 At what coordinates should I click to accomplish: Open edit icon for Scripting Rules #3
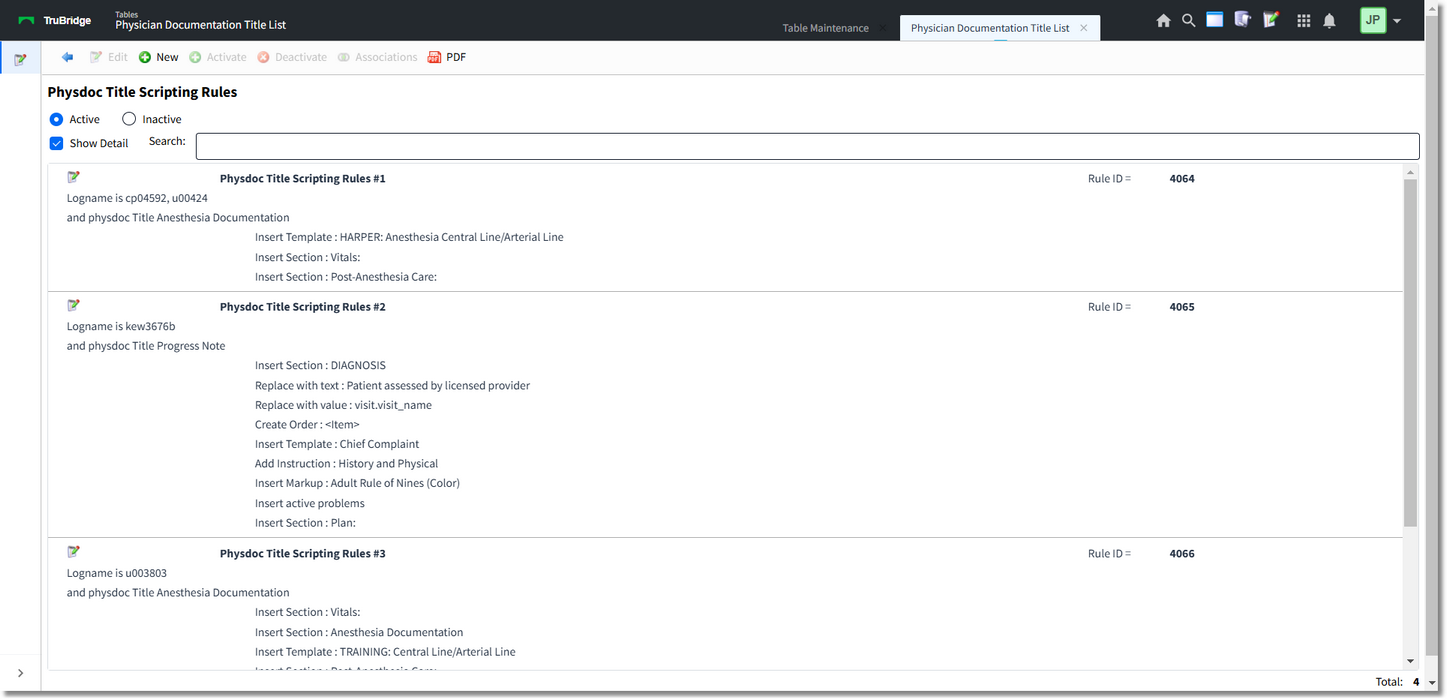pos(74,552)
